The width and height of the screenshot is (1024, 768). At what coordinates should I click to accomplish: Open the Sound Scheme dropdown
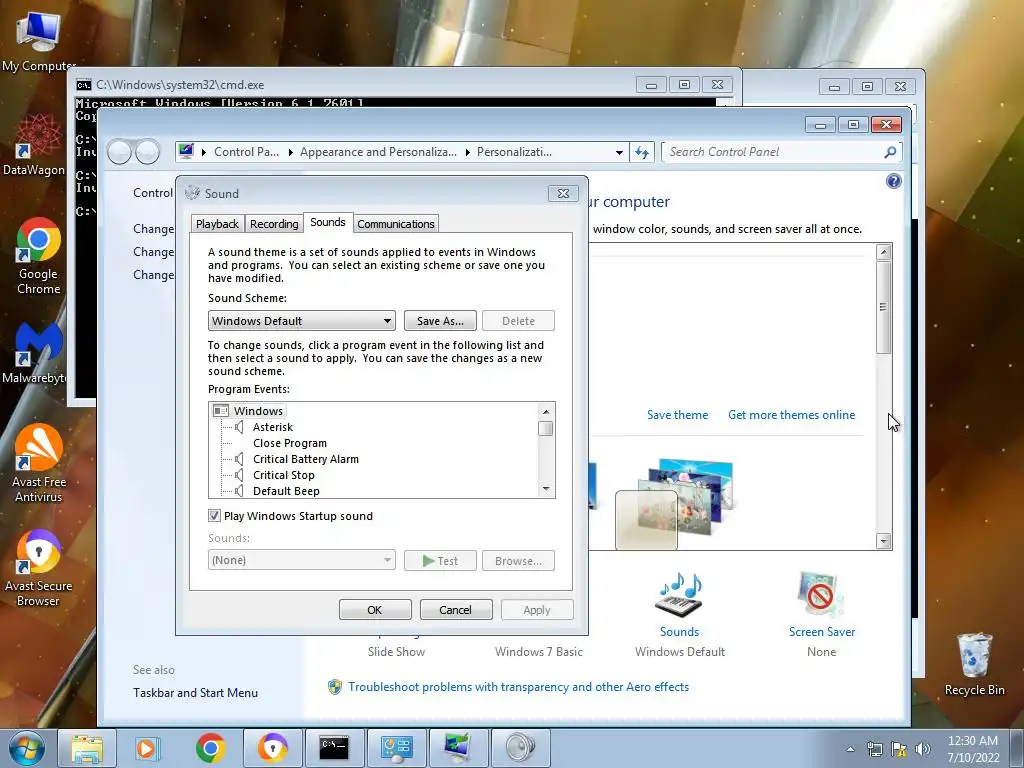tap(302, 321)
